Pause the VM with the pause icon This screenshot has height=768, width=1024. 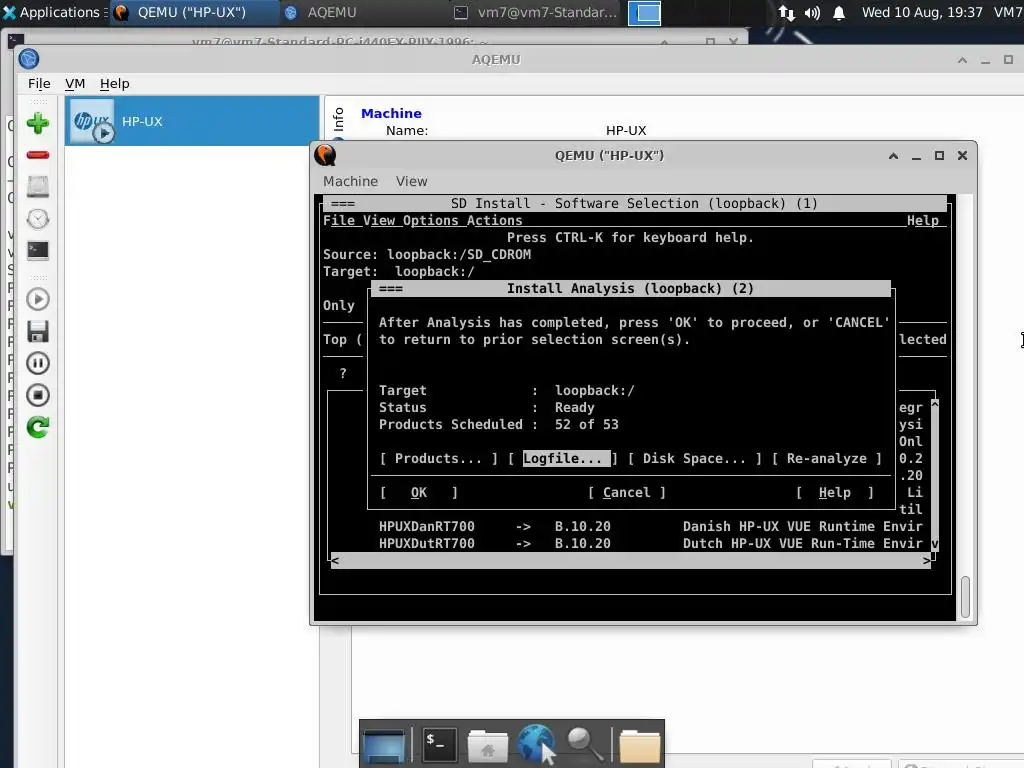pos(38,363)
